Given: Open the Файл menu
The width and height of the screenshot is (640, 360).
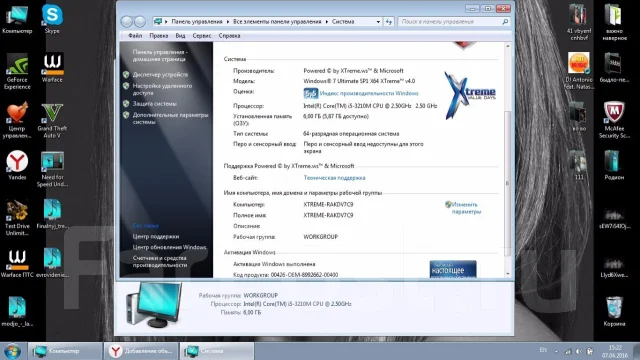Looking at the screenshot, I should pos(135,36).
